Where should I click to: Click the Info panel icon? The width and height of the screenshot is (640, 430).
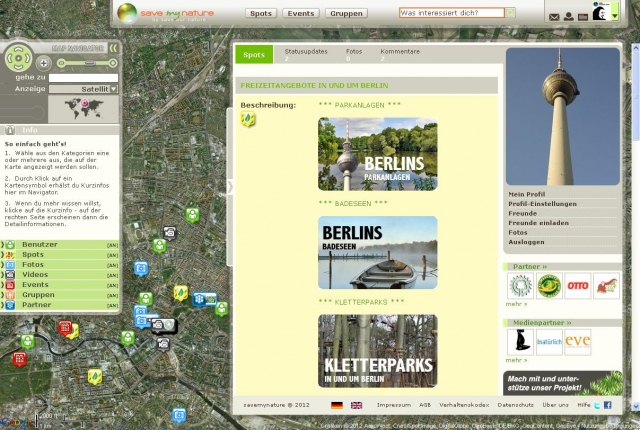tap(9, 130)
